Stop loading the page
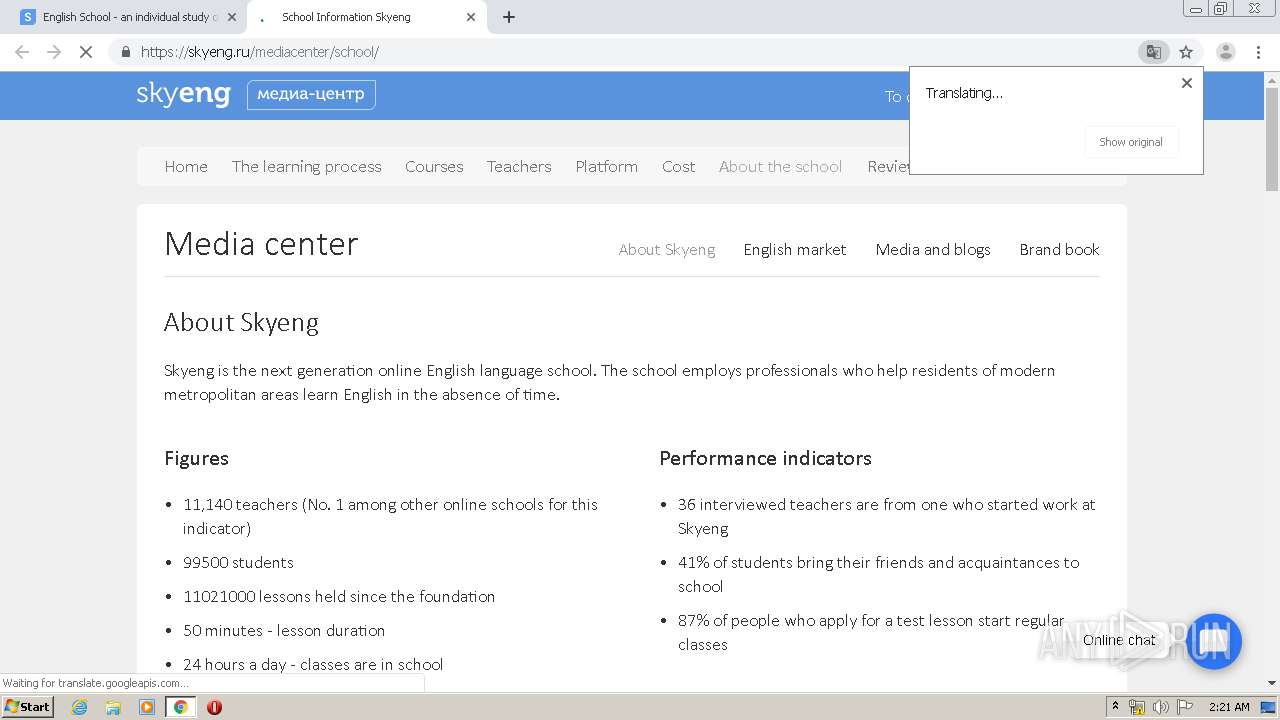This screenshot has width=1280, height=720. pos(86,52)
